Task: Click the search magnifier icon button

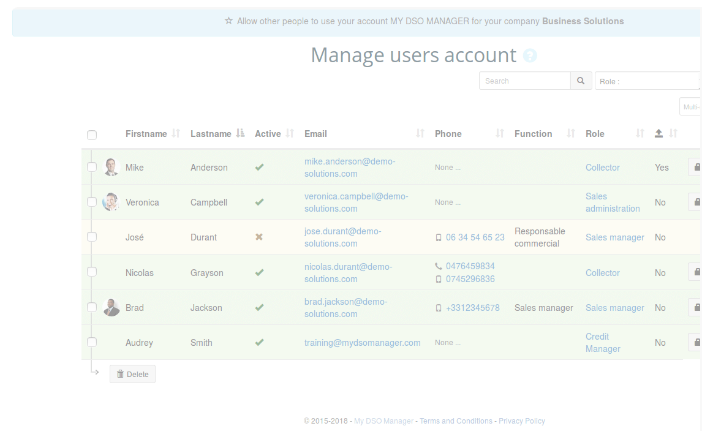Action: tap(581, 81)
